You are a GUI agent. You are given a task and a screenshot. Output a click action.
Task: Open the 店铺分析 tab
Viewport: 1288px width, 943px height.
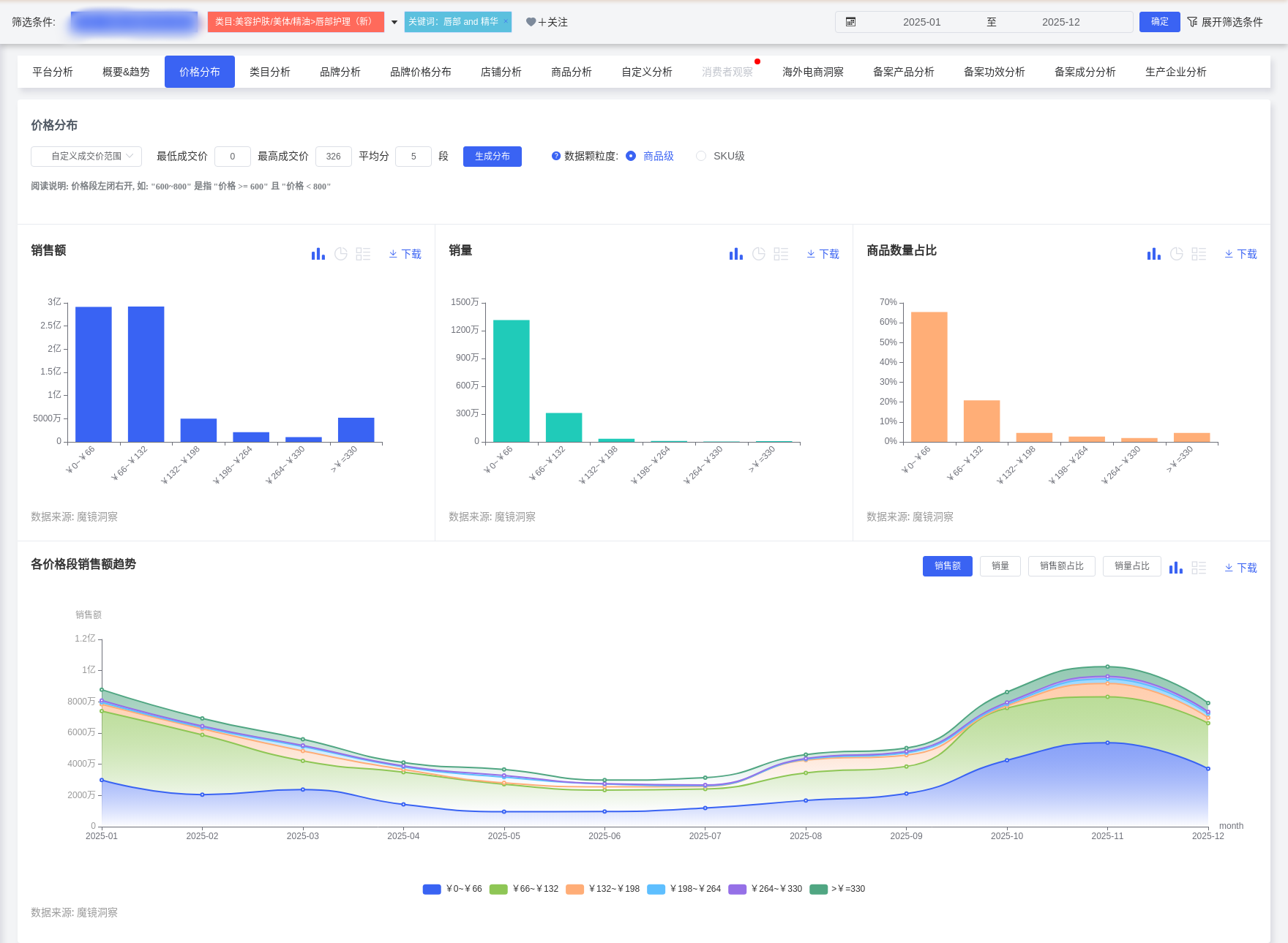point(501,72)
